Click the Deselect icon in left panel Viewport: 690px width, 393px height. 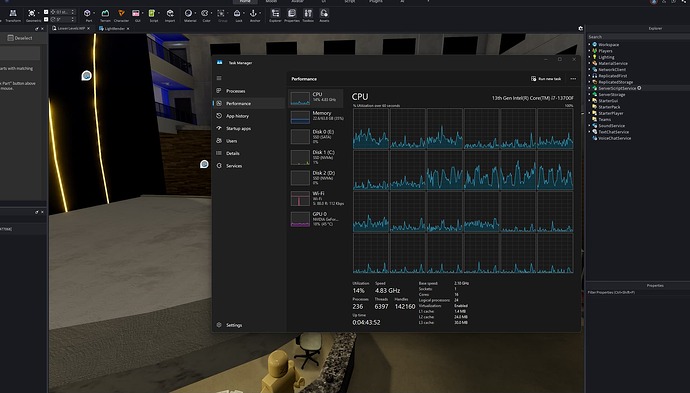11,38
